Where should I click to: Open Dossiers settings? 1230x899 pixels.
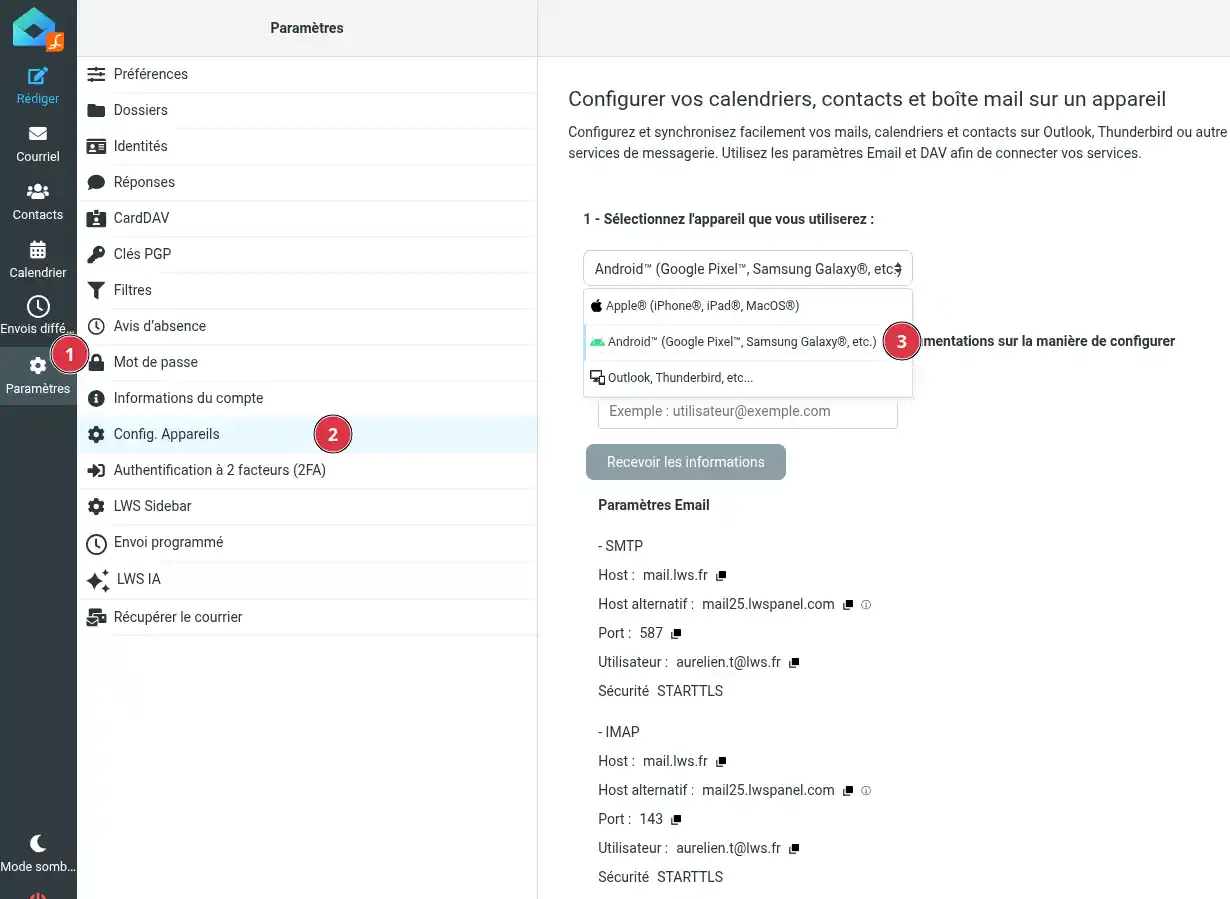[307, 110]
